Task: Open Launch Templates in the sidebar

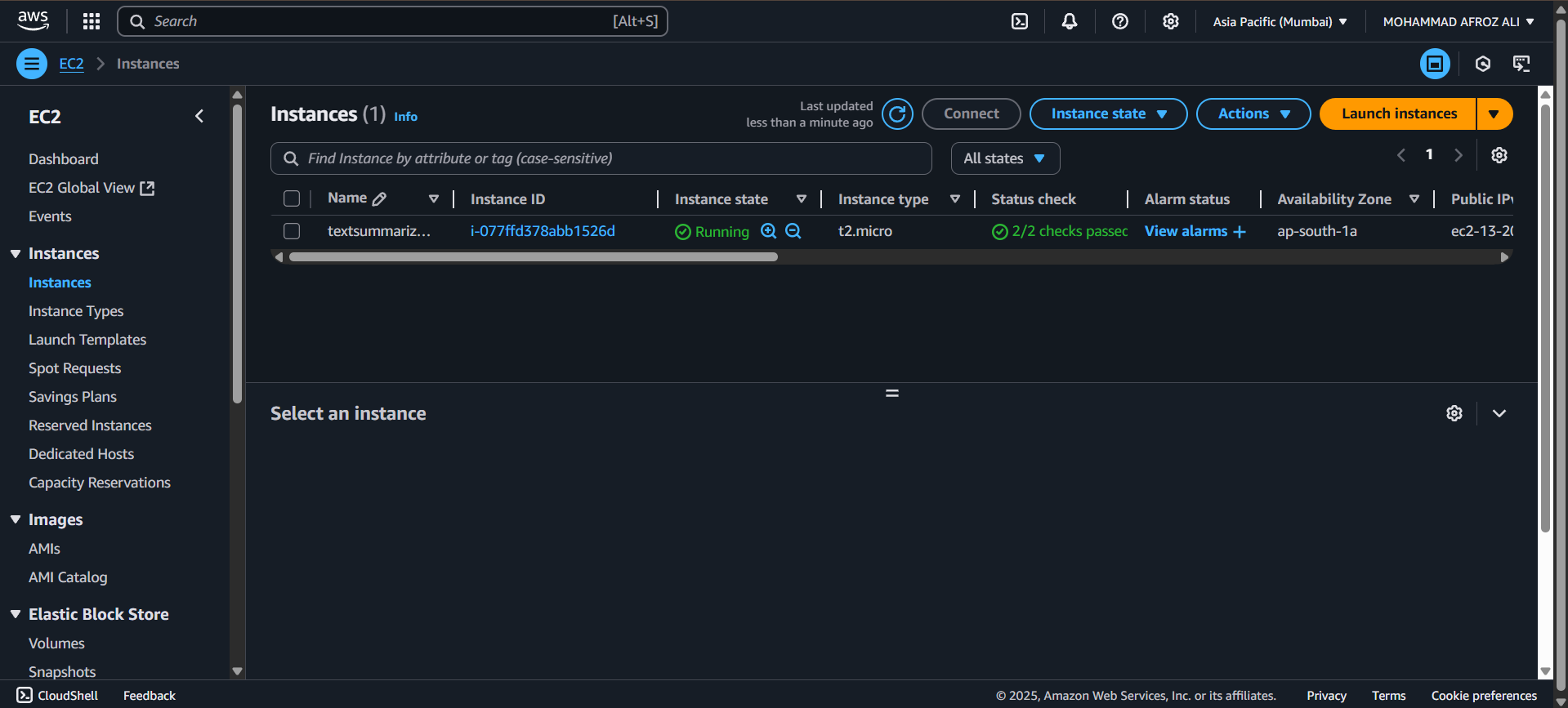Action: (x=87, y=340)
